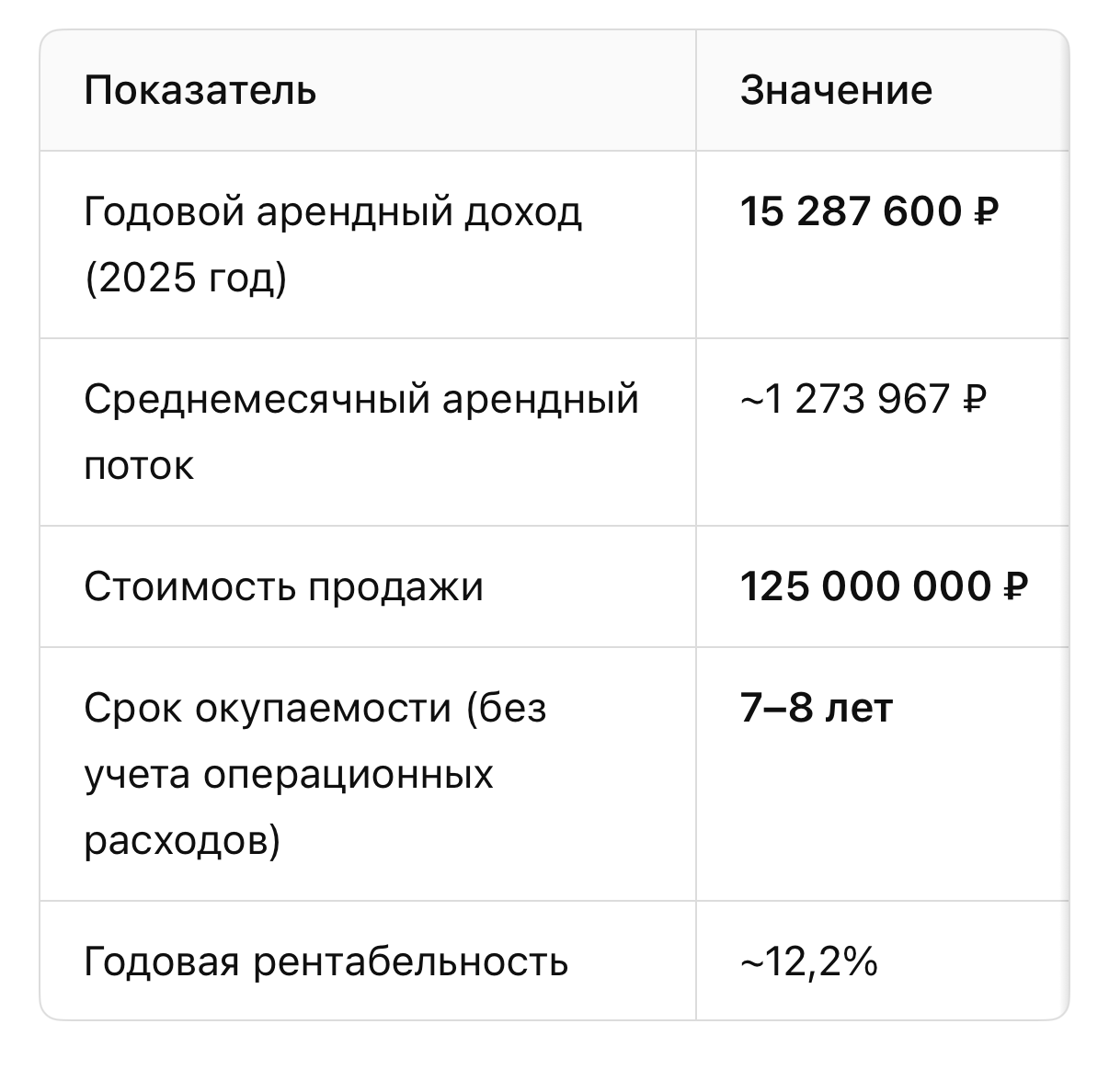The height and width of the screenshot is (1092, 1109).
Task: Click the word расходов) in payback row
Action: [x=182, y=840]
